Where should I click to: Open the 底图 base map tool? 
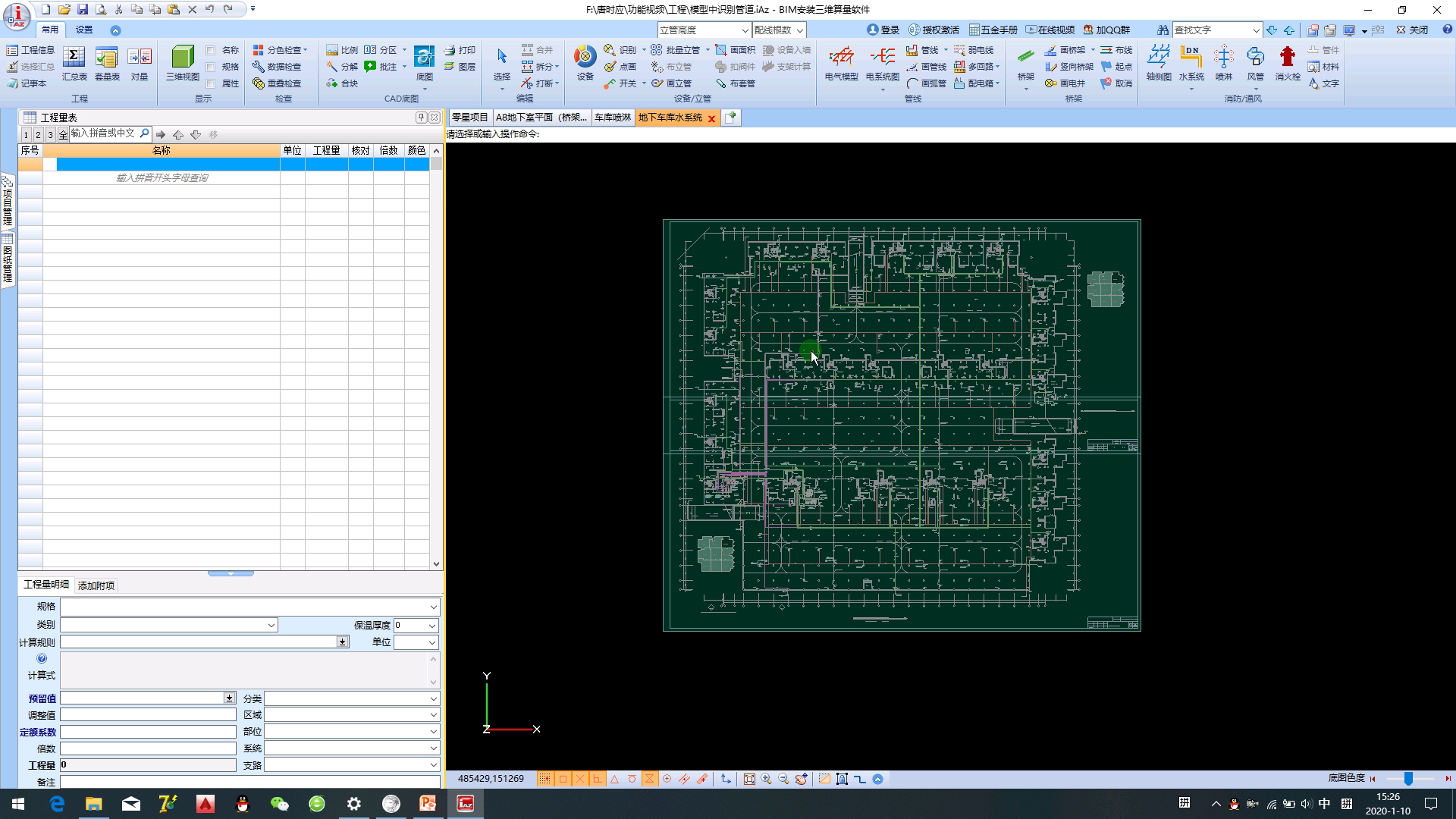425,64
